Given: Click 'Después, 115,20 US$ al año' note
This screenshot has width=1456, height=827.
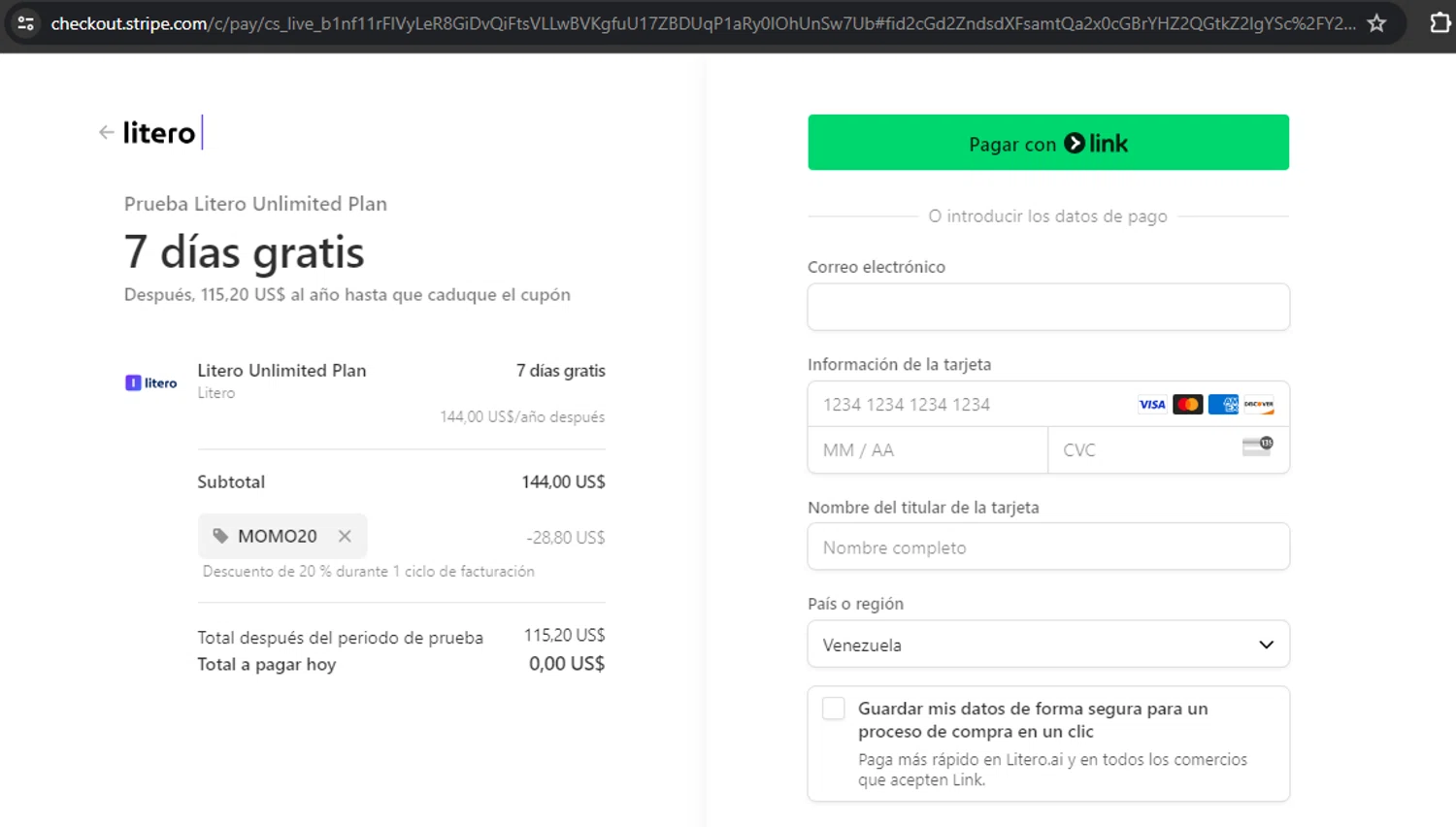Looking at the screenshot, I should 347,295.
